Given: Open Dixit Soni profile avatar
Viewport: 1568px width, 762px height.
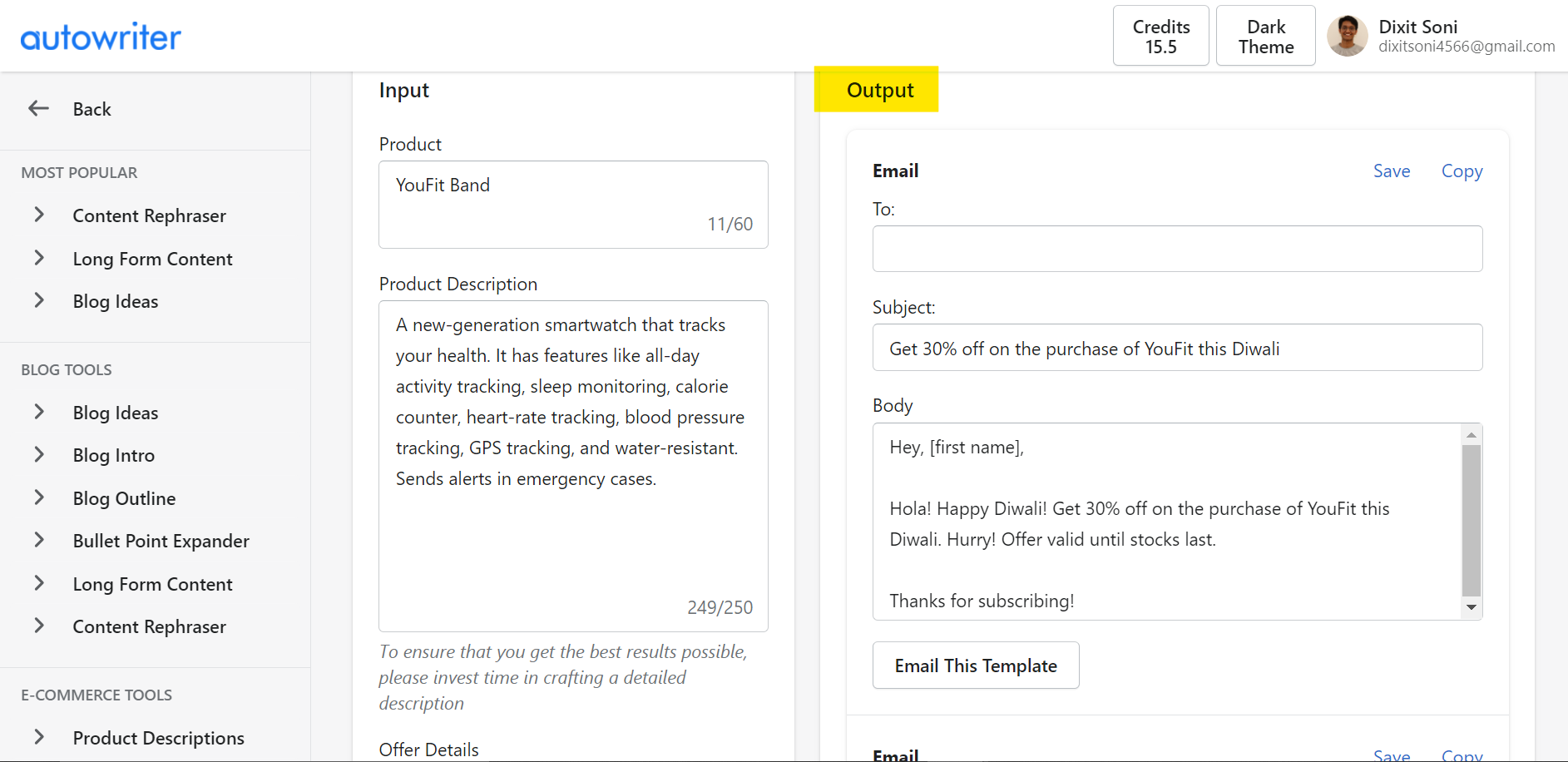Looking at the screenshot, I should (1348, 36).
